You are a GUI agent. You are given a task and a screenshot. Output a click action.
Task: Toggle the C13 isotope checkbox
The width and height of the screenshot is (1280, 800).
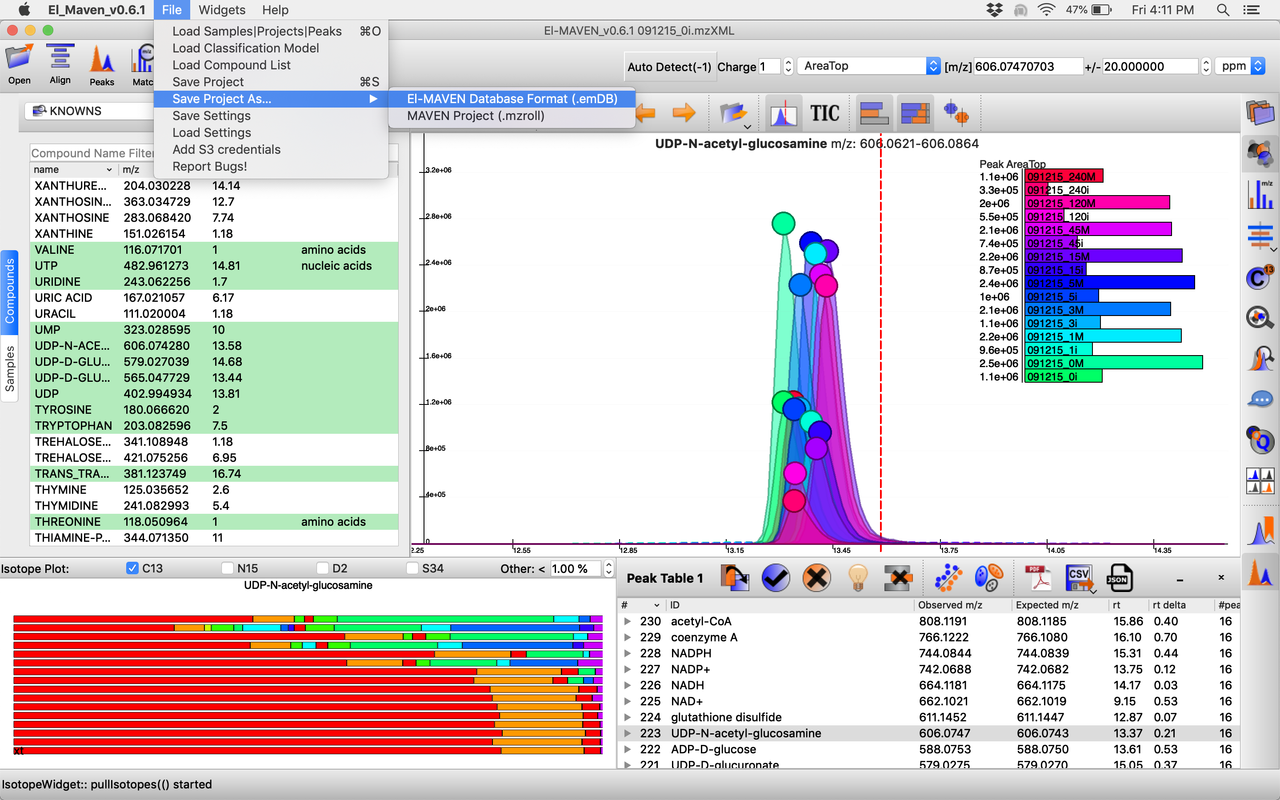(133, 568)
